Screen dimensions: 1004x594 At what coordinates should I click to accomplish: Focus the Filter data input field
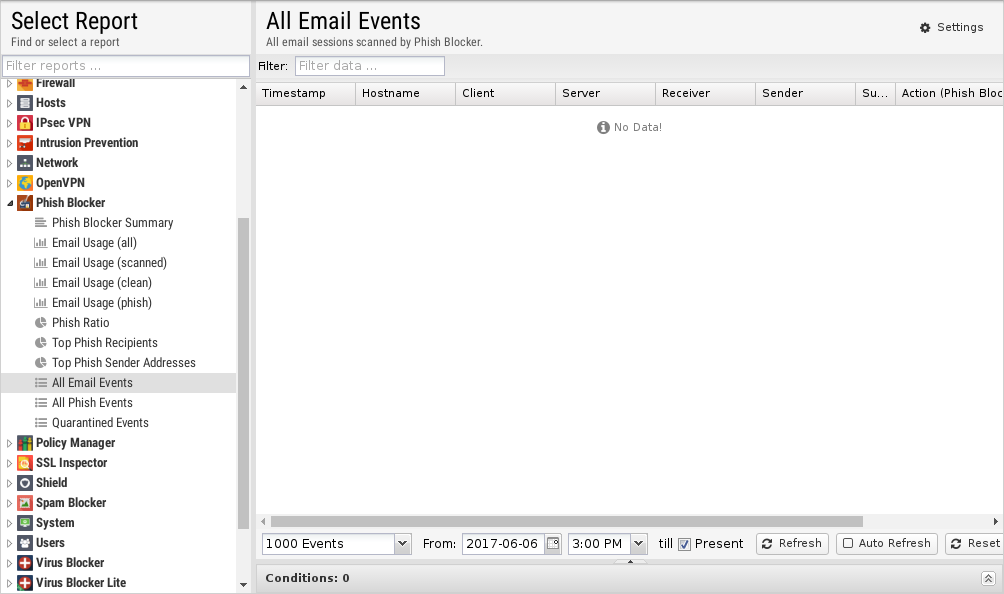coord(369,66)
